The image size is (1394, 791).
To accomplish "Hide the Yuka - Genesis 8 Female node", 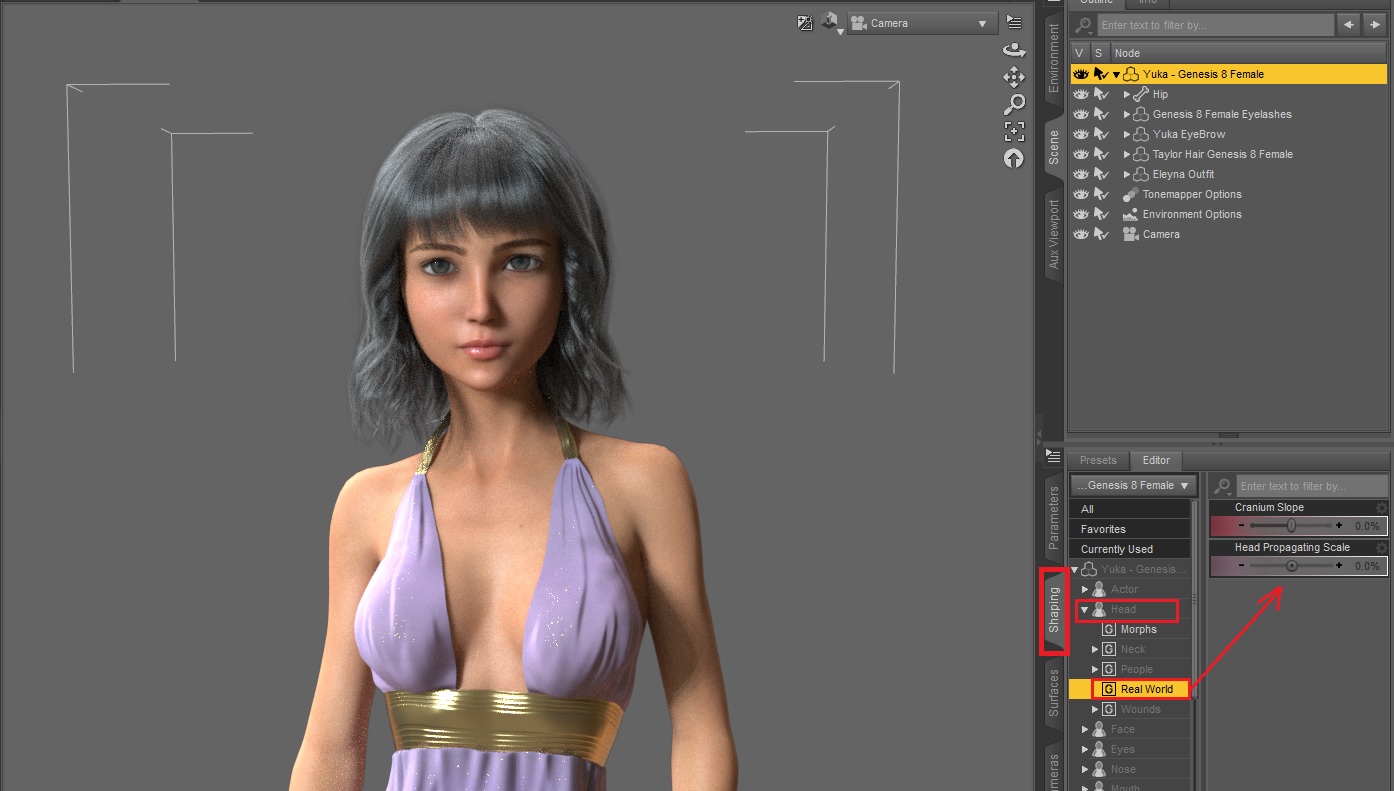I will [1080, 74].
